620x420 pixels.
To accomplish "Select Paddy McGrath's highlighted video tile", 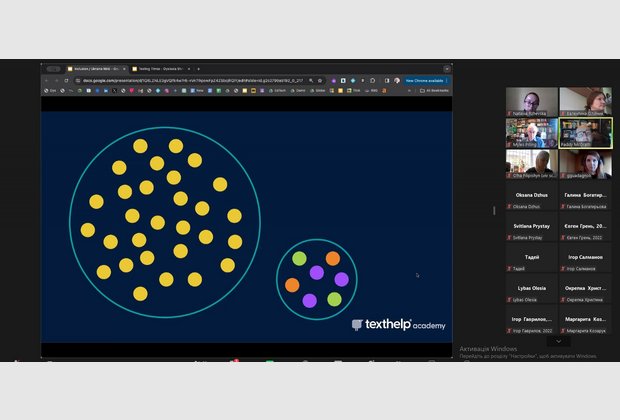I will pos(585,133).
